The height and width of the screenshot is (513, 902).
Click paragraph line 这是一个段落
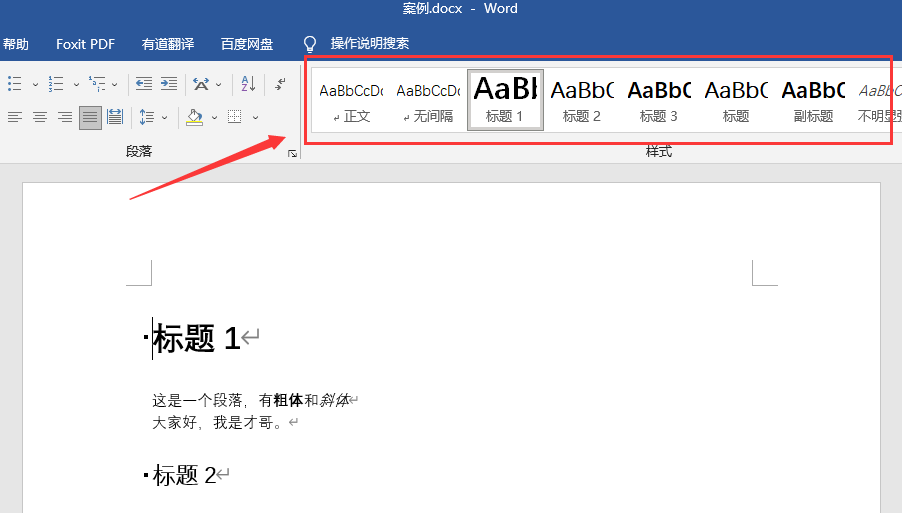tap(251, 400)
